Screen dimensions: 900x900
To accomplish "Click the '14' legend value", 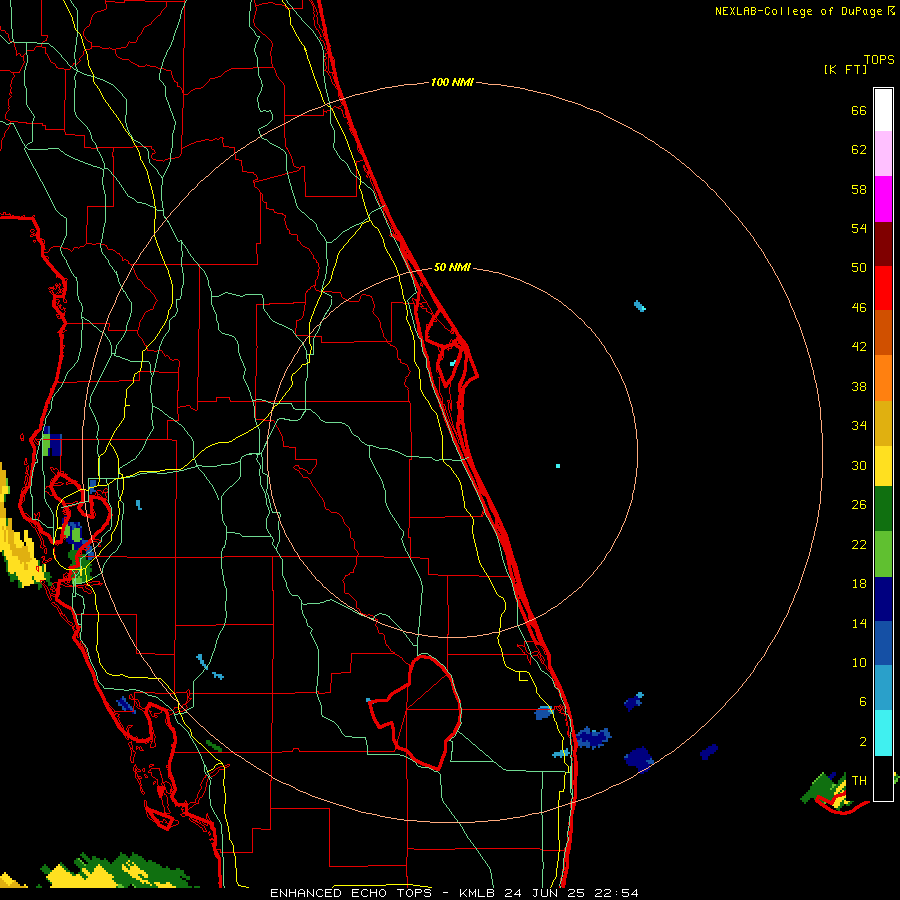I will click(x=859, y=623).
